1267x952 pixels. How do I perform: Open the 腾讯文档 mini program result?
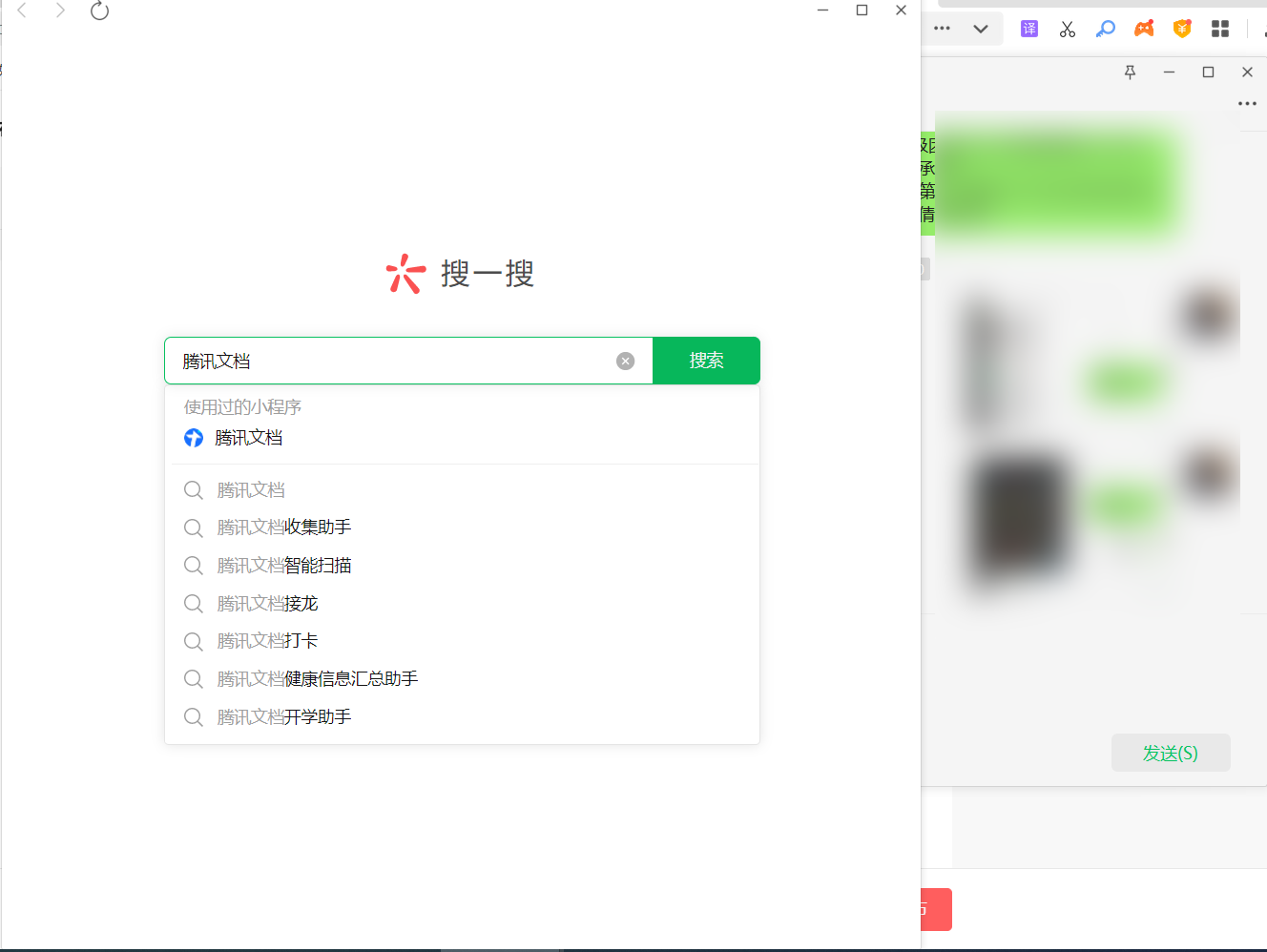(462, 438)
